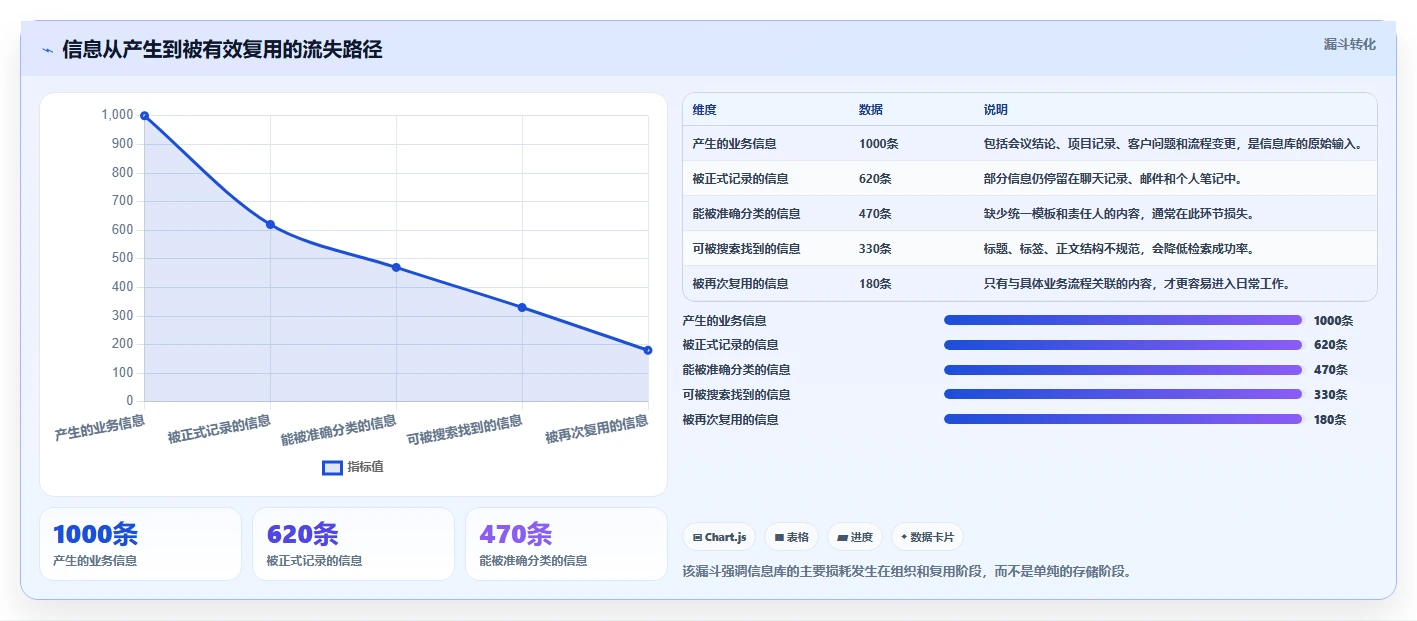
Task: Click description starting 只有与具体业务流程
Action: tap(1136, 284)
